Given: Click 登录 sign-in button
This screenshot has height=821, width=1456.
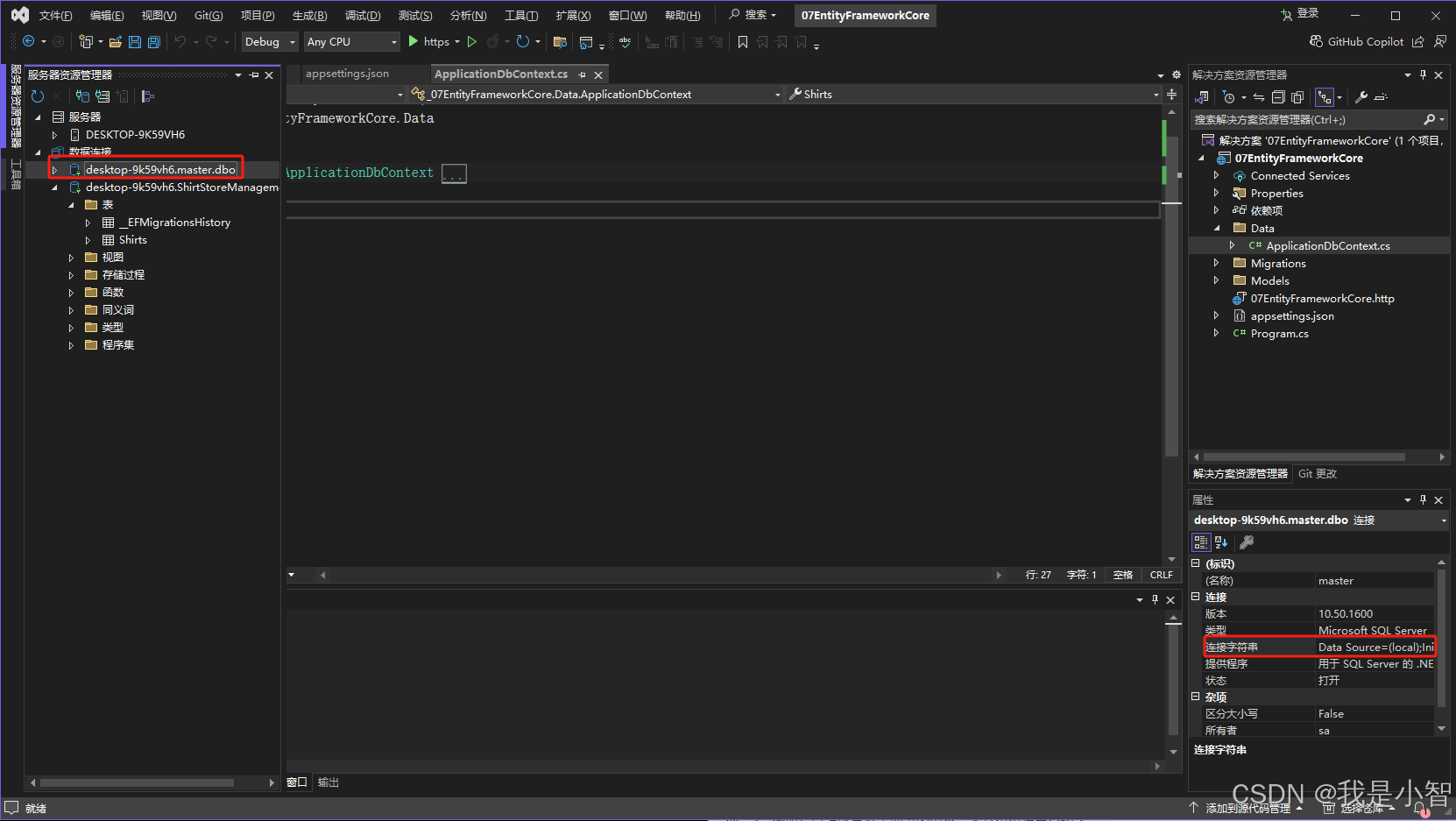Looking at the screenshot, I should [x=1300, y=14].
